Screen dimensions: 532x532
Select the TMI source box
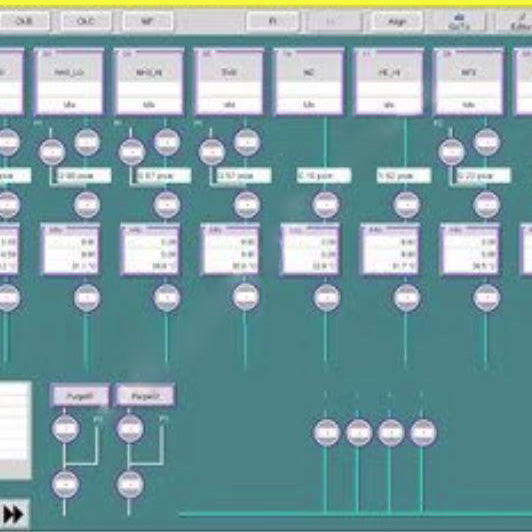229,82
